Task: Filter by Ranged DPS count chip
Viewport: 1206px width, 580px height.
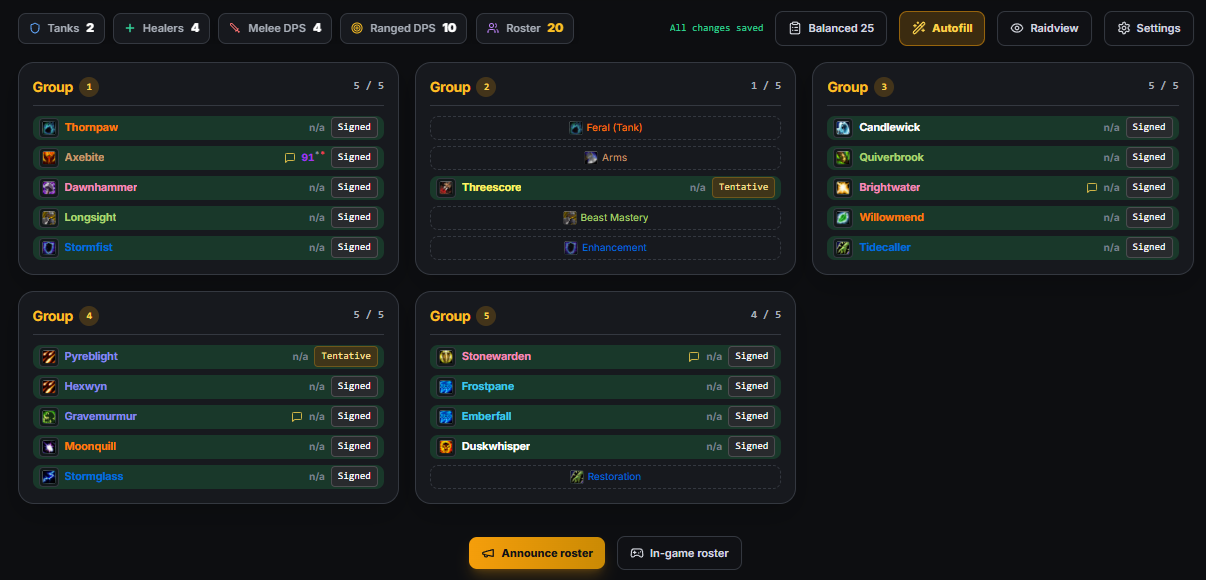Action: pyautogui.click(x=405, y=28)
